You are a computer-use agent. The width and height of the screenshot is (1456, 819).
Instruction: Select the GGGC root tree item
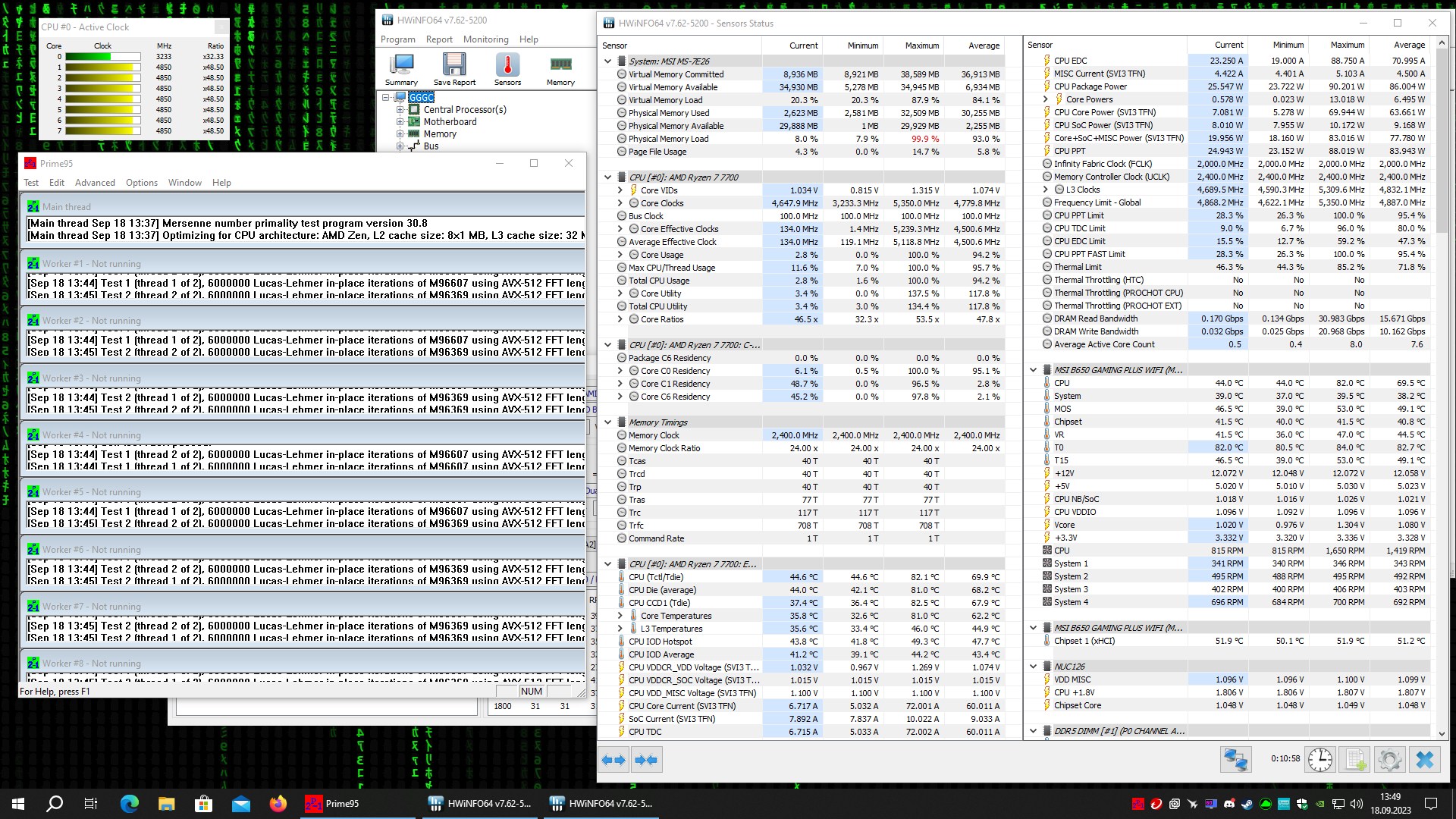tap(422, 98)
